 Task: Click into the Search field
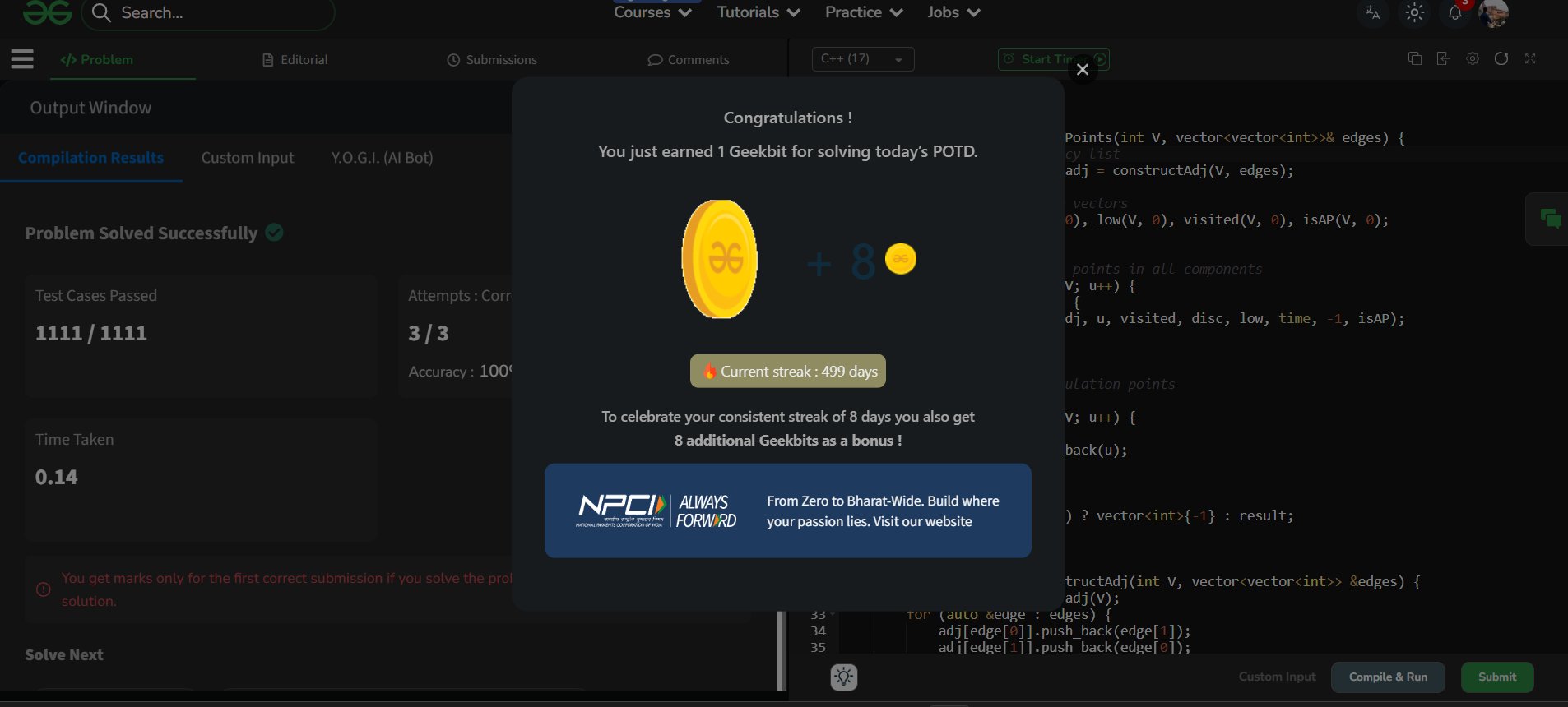(208, 13)
